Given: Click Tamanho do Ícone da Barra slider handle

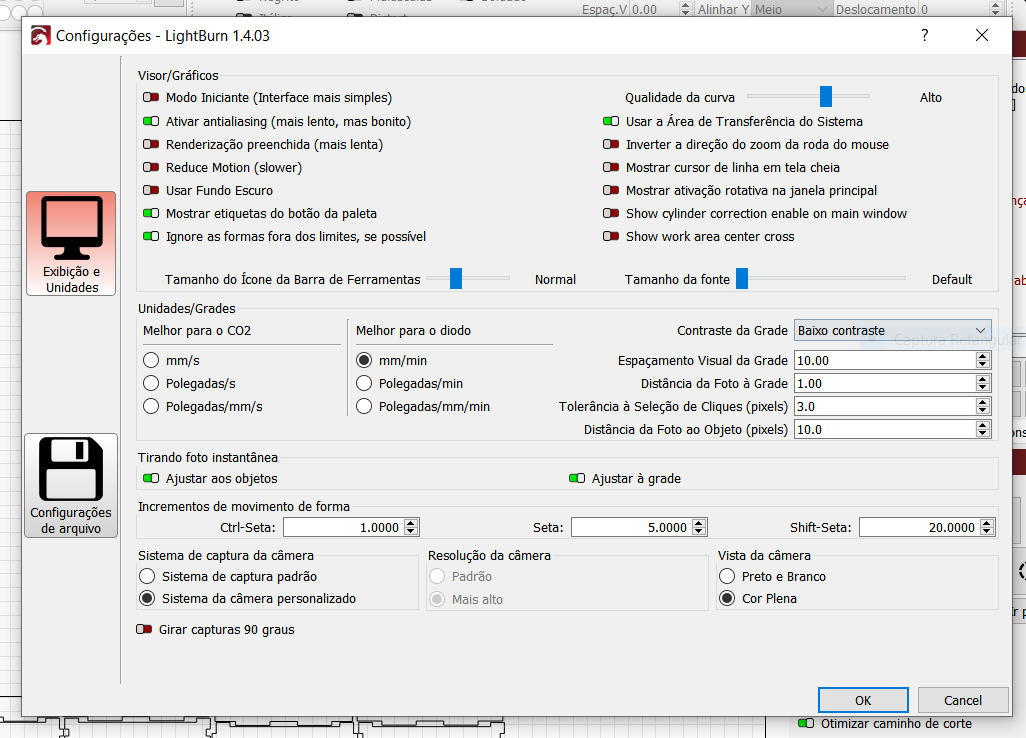Looking at the screenshot, I should [x=456, y=278].
